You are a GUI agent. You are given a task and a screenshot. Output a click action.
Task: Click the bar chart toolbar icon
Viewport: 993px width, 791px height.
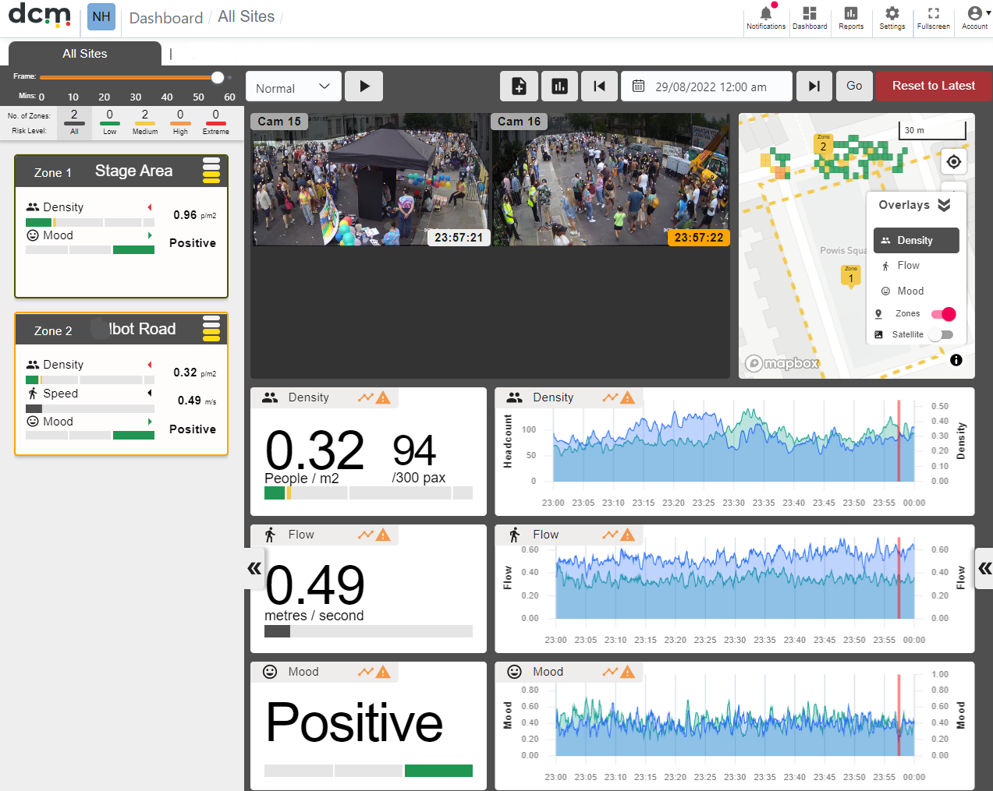[x=559, y=86]
